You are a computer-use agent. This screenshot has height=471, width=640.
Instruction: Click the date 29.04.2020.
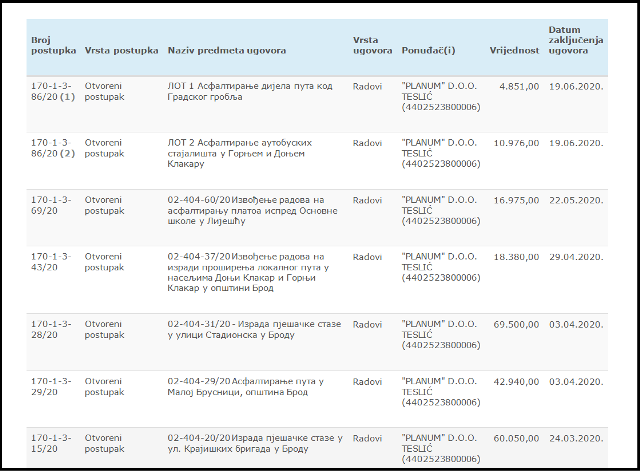(576, 257)
